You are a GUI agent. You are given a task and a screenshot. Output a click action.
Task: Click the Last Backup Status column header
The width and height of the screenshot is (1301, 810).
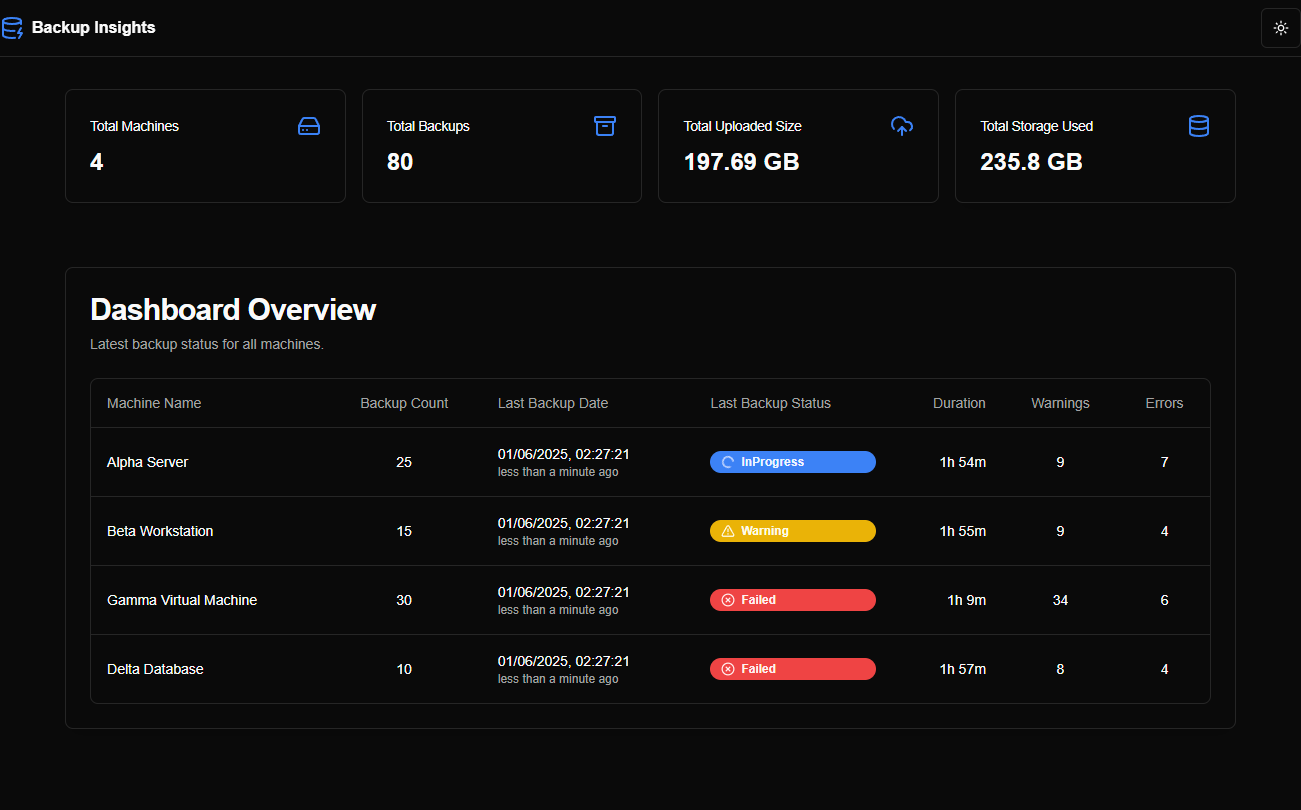770,403
